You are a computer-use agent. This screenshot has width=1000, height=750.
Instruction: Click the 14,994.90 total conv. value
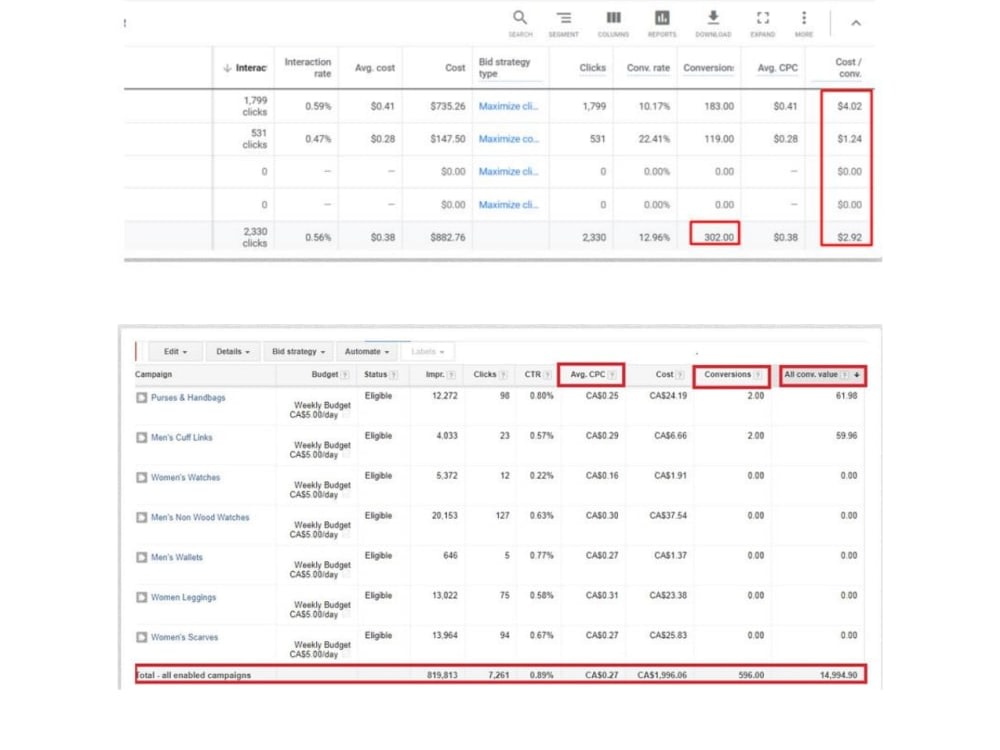tap(839, 675)
